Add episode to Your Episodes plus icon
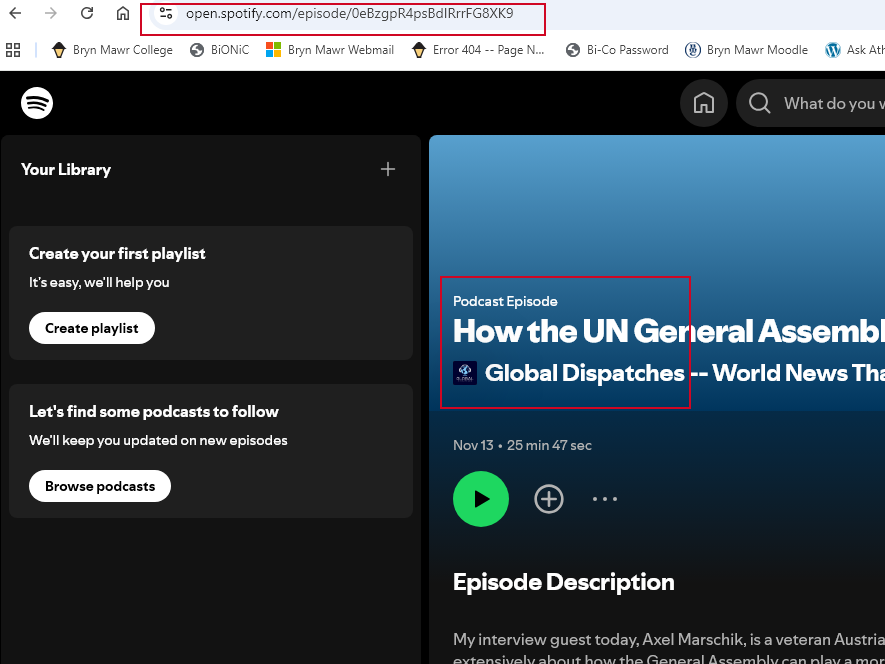 [549, 499]
